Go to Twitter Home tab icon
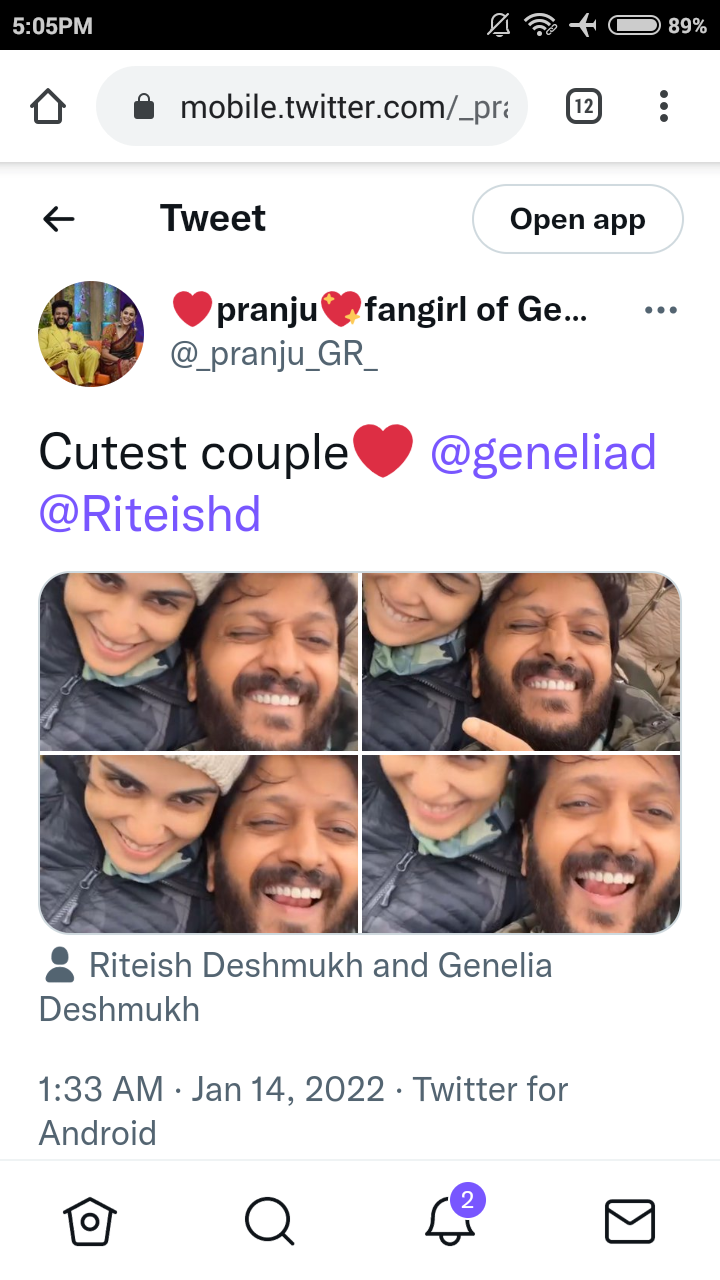The image size is (720, 1280). pos(90,1221)
